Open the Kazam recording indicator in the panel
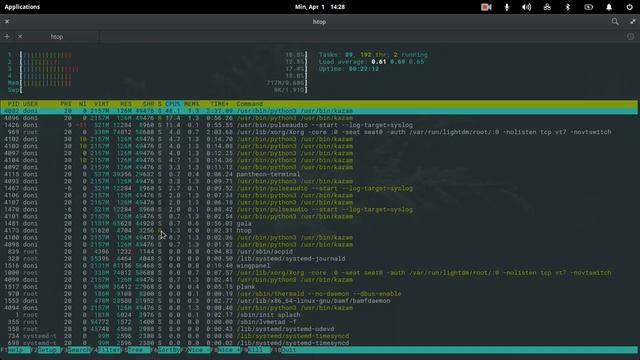 (x=486, y=7)
